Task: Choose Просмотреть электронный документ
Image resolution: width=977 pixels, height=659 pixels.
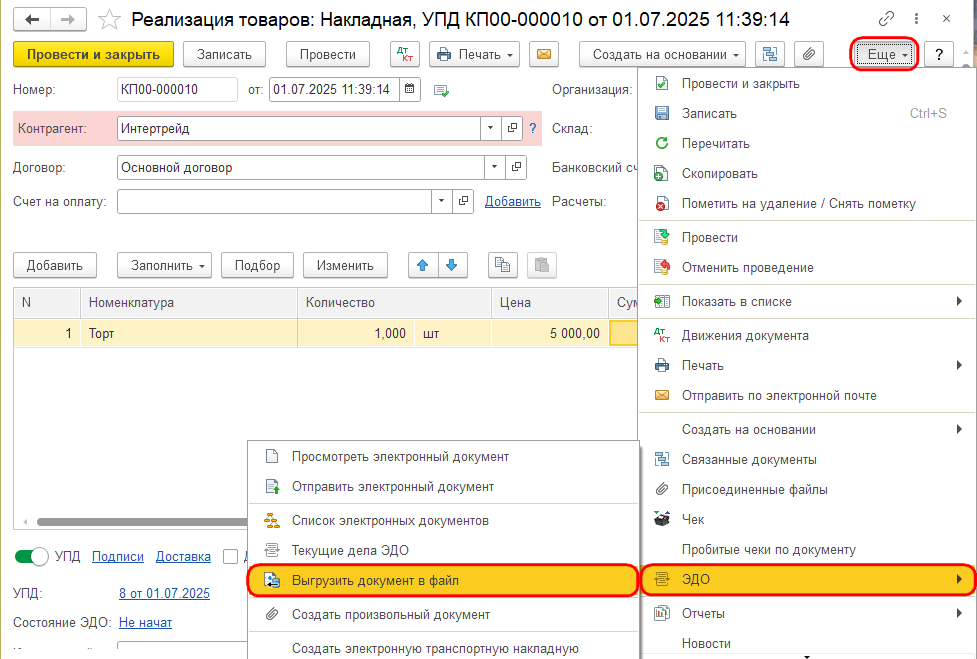Action: pos(444,457)
